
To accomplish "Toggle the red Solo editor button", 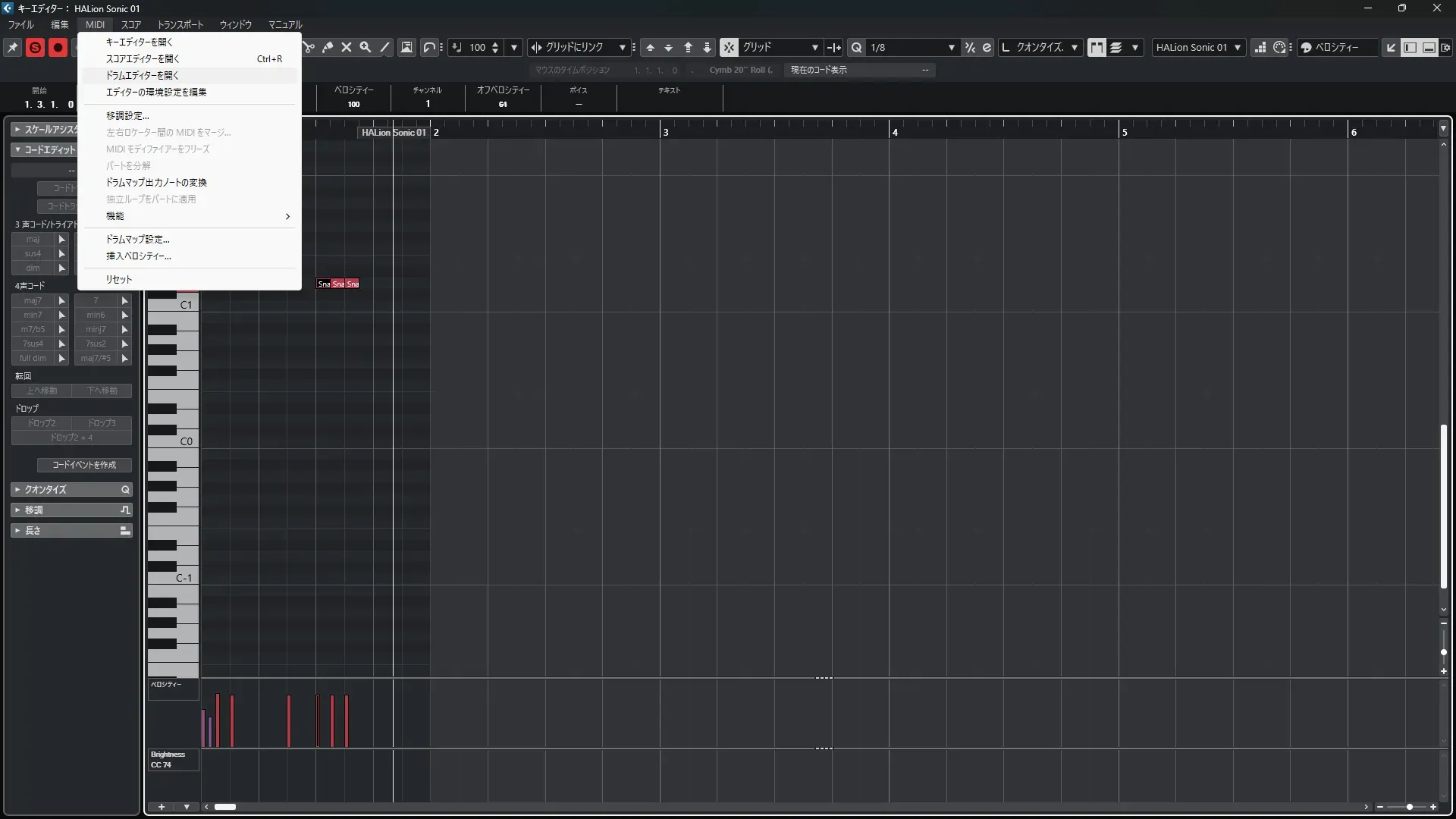I will pos(35,47).
